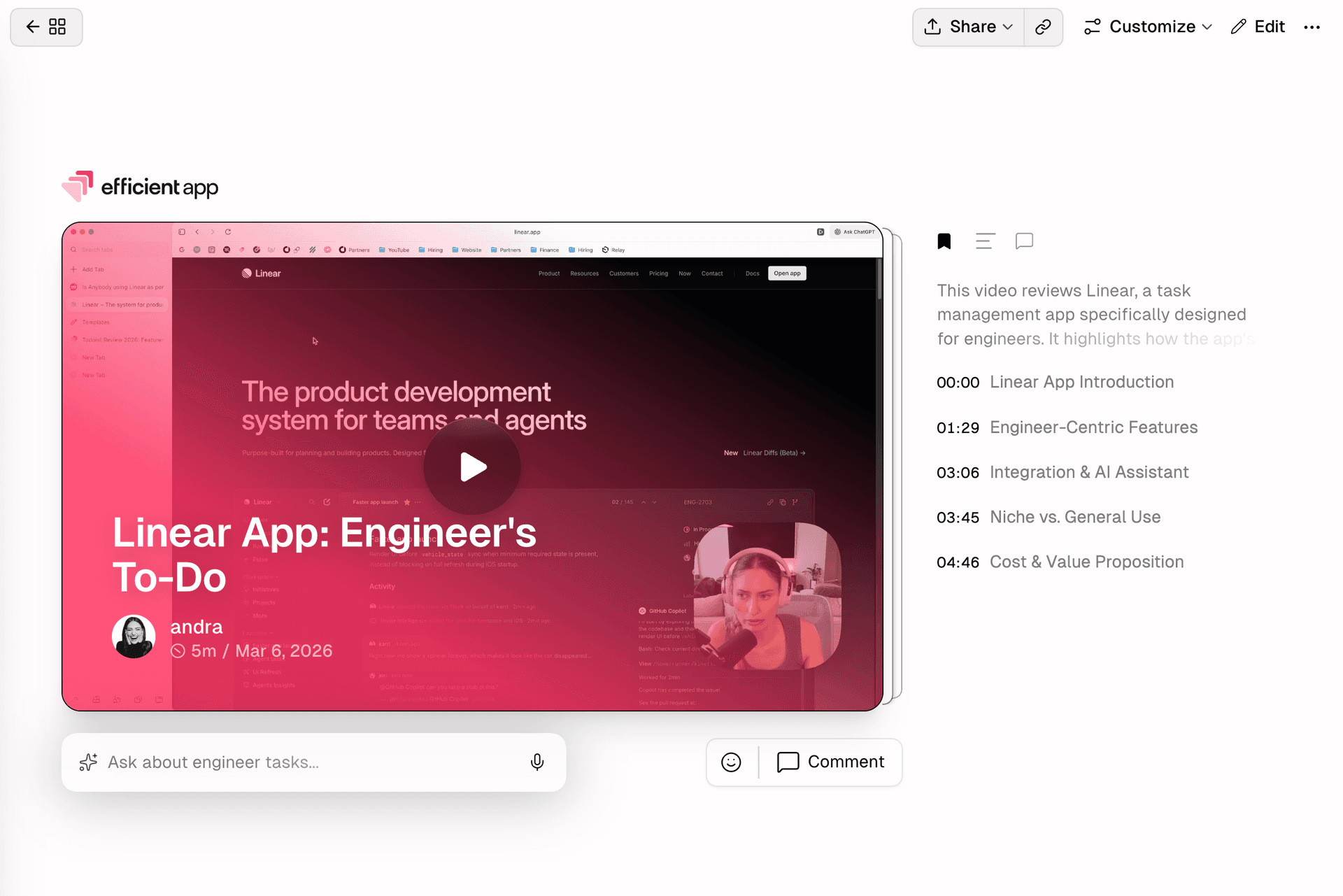Copy the video link icon
The width and height of the screenshot is (1343, 896).
click(1044, 27)
